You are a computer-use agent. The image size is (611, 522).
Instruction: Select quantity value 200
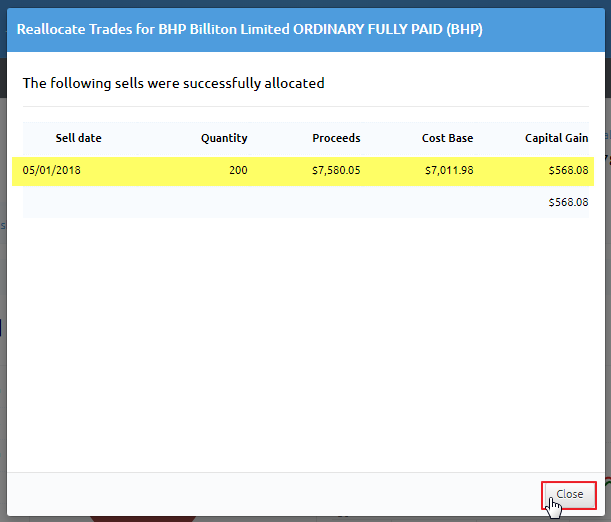coord(238,170)
